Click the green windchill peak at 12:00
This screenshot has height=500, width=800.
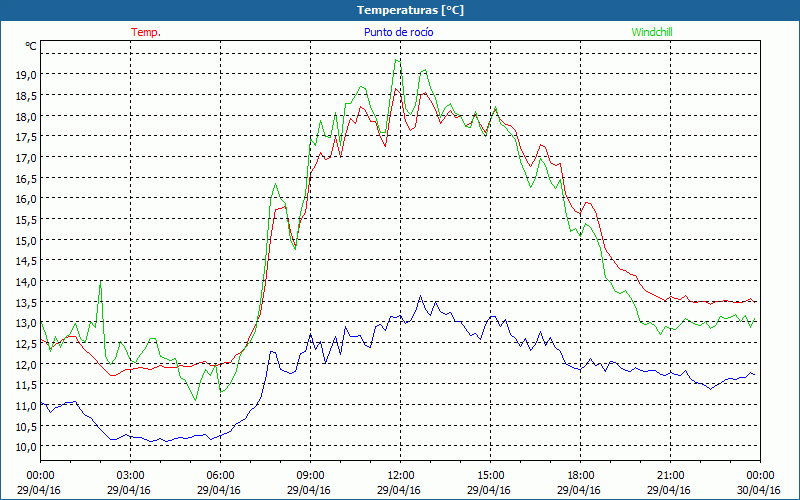click(397, 61)
